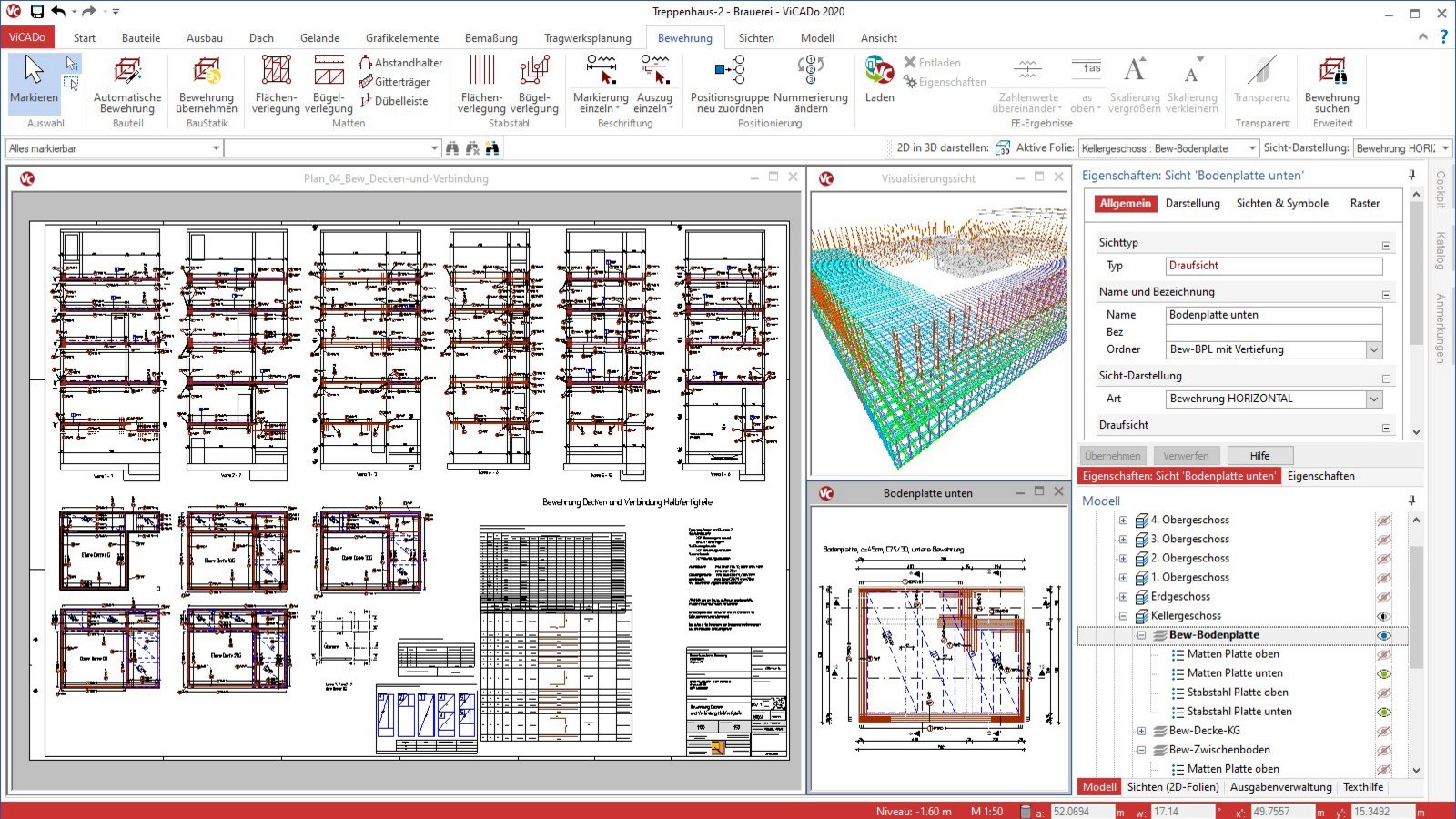Click Bewehrung suchen icon
Image resolution: width=1456 pixels, height=819 pixels.
pyautogui.click(x=1331, y=84)
